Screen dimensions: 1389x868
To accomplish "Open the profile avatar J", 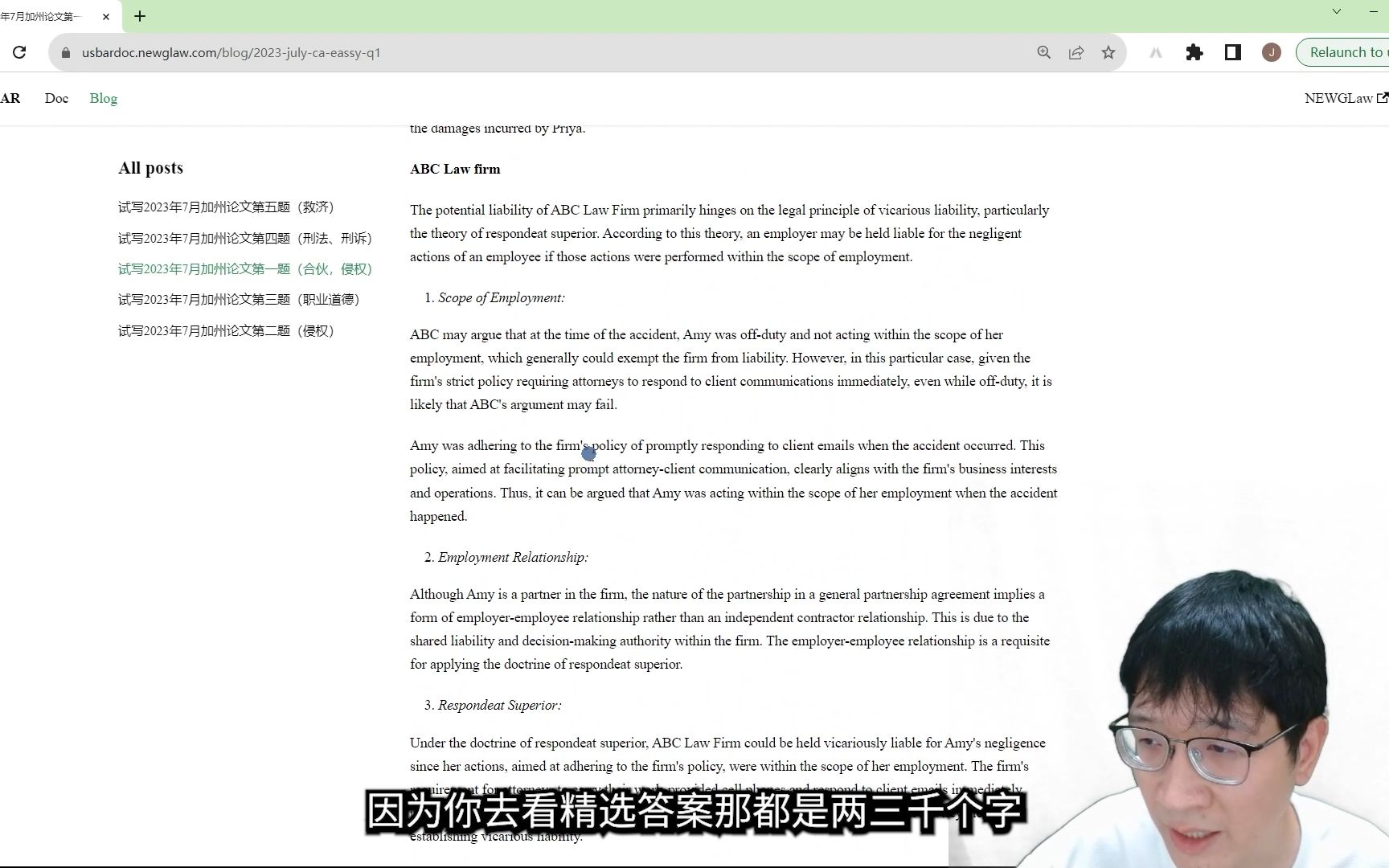I will [1271, 52].
